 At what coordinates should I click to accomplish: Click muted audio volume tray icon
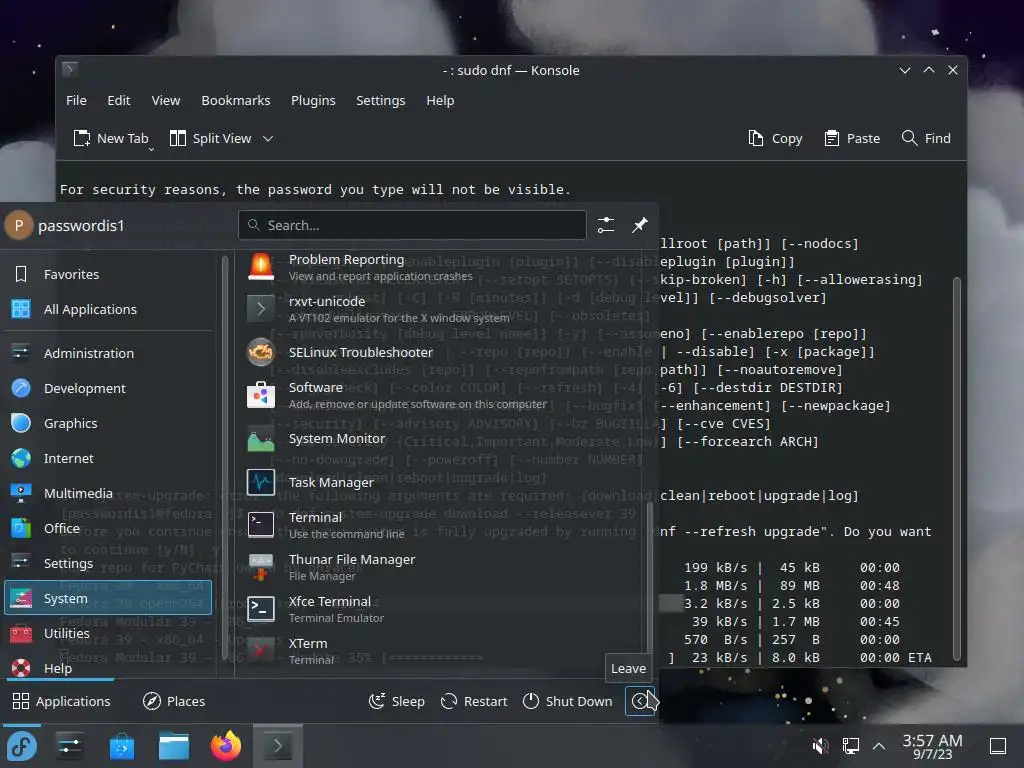[820, 745]
